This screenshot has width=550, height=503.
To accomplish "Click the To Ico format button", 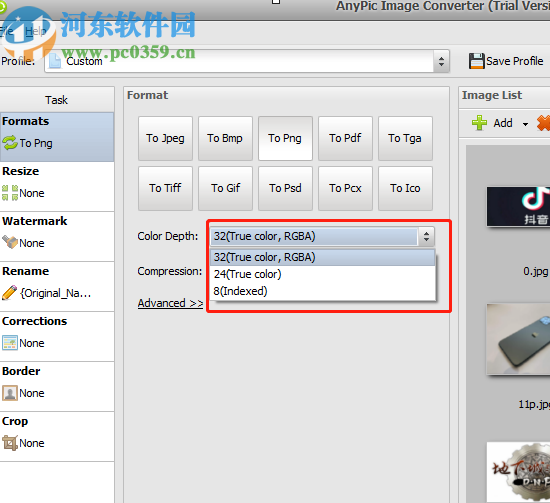I will point(405,188).
